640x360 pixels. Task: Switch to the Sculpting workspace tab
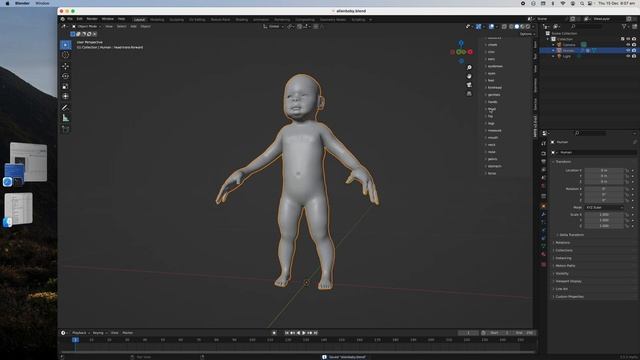click(176, 20)
